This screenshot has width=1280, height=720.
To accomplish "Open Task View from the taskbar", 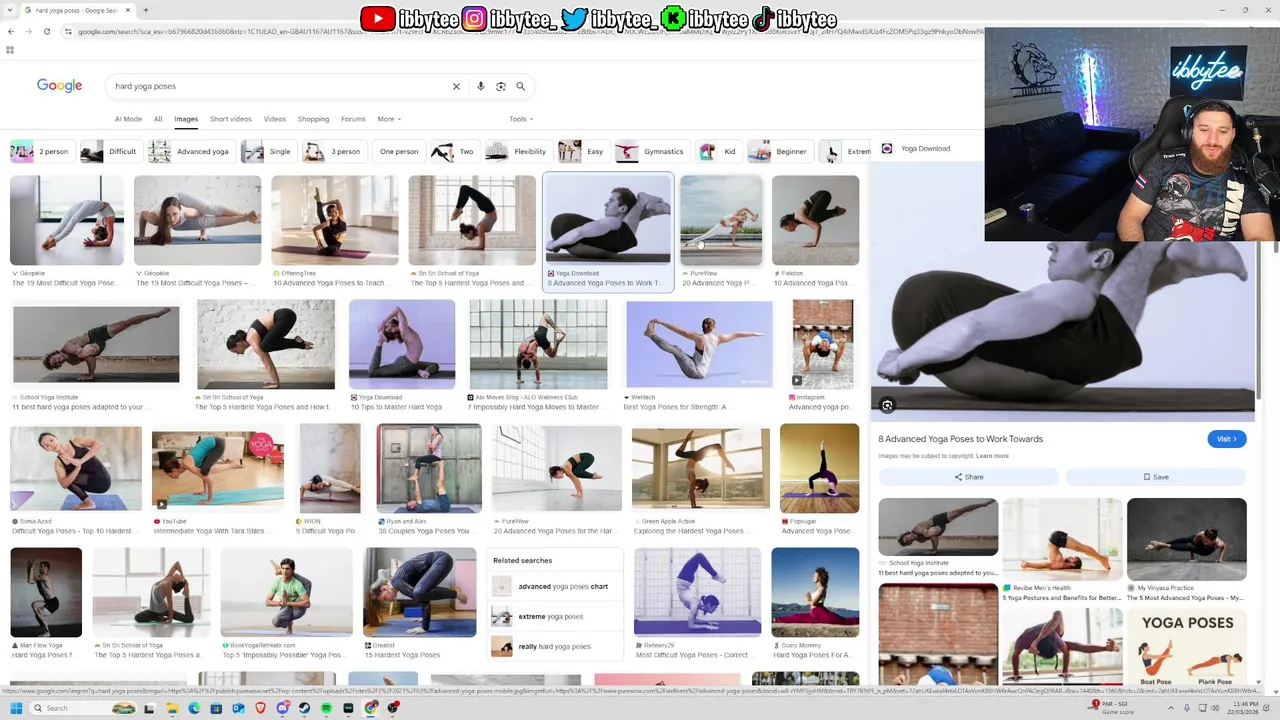I will pyautogui.click(x=149, y=708).
